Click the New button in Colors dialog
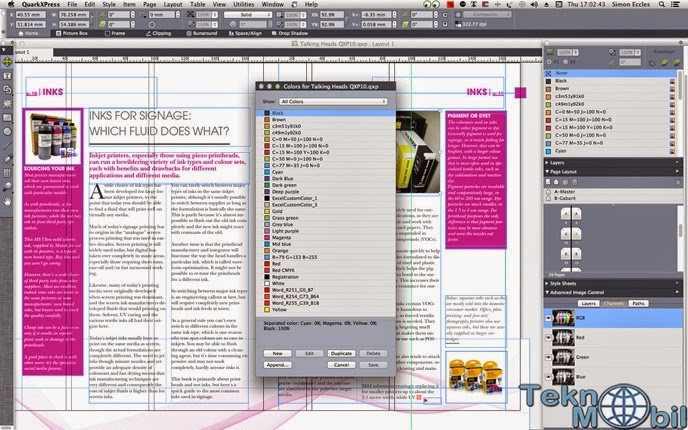Screen dimensions: 688x430 pos(277,353)
